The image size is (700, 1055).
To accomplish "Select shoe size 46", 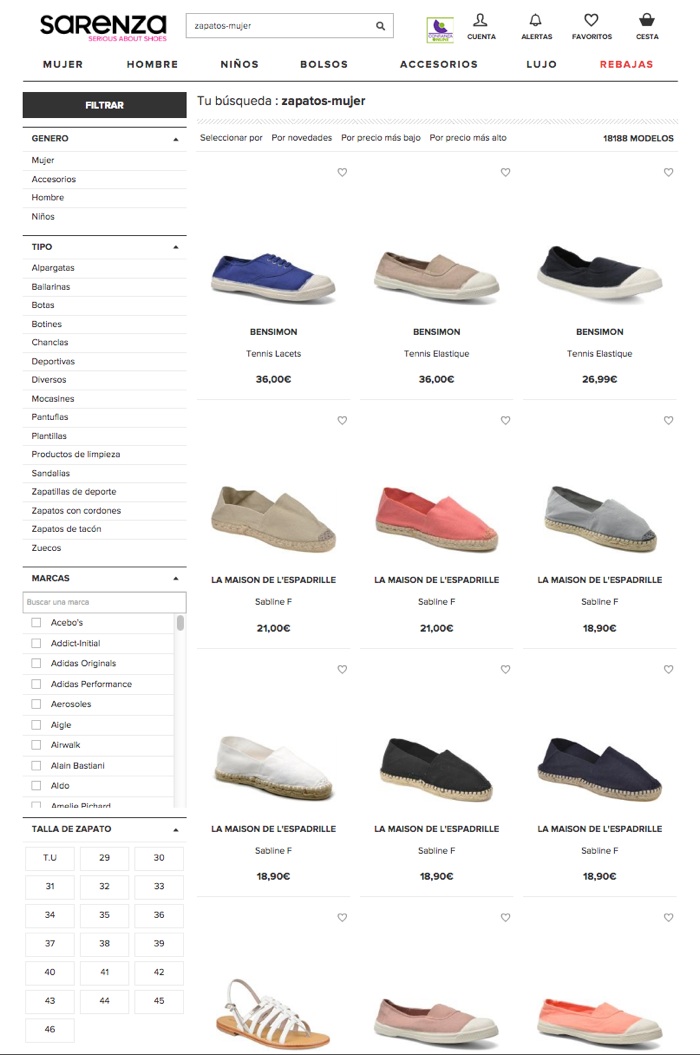I will (x=50, y=1029).
